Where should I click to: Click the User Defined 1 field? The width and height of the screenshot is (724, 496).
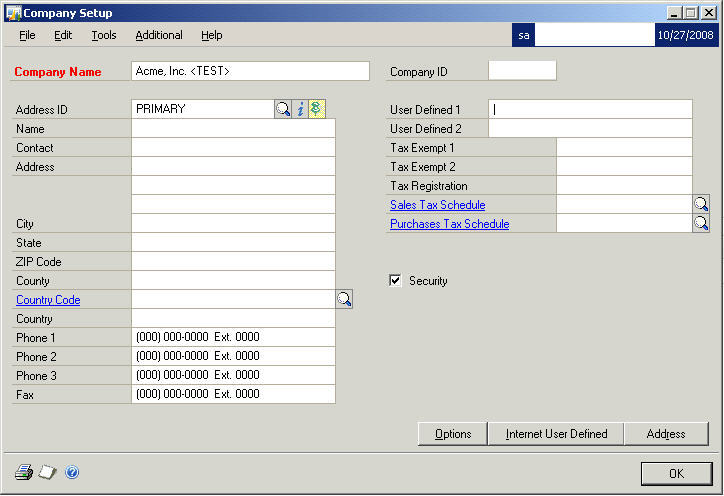pos(590,109)
